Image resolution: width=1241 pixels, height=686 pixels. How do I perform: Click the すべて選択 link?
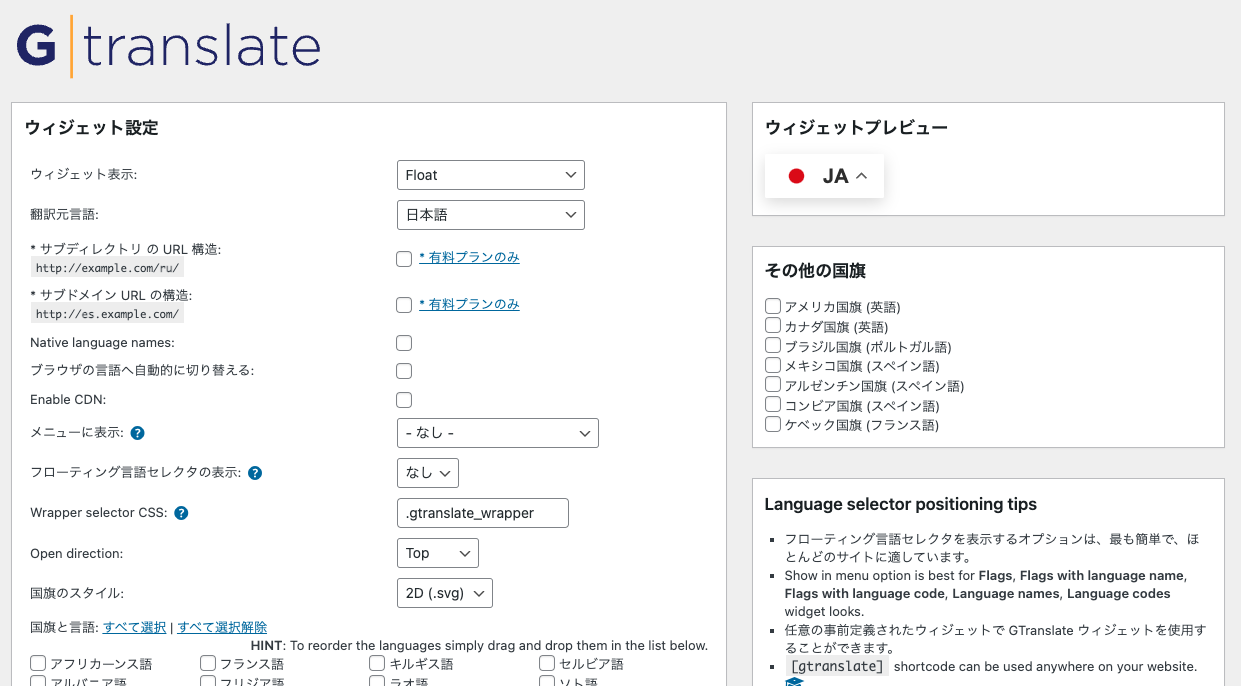[134, 627]
